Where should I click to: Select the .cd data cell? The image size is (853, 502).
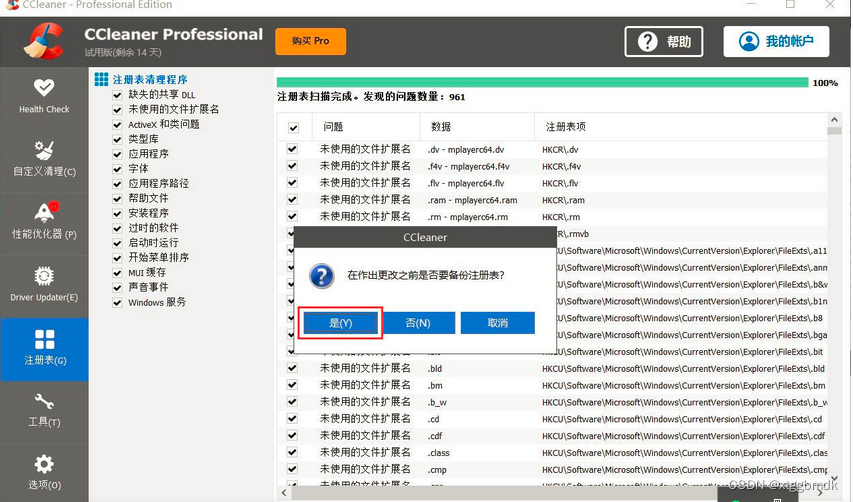433,419
